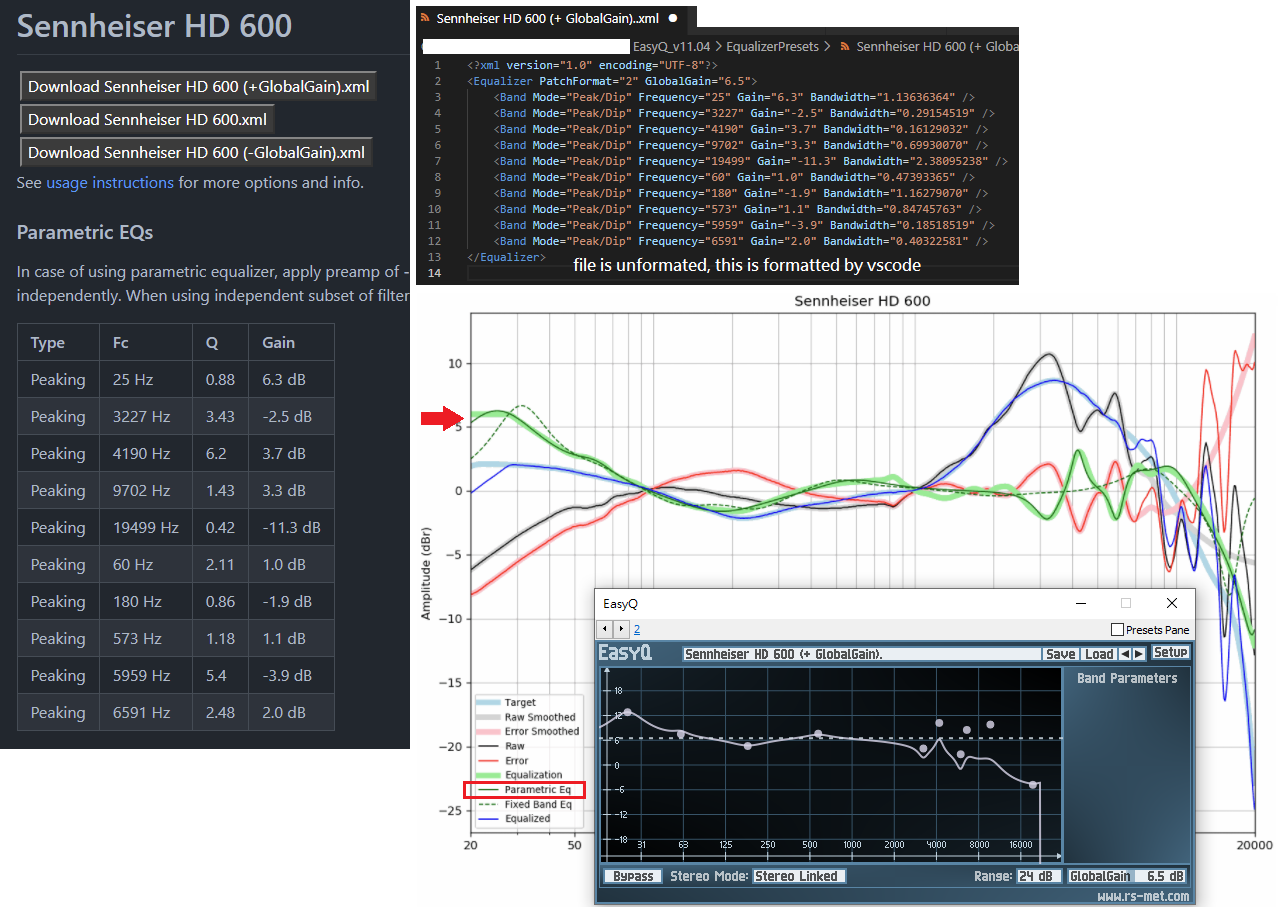Image resolution: width=1278 pixels, height=913 pixels.
Task: Select the 19499 Hz EQ band handle
Action: coord(1033,784)
